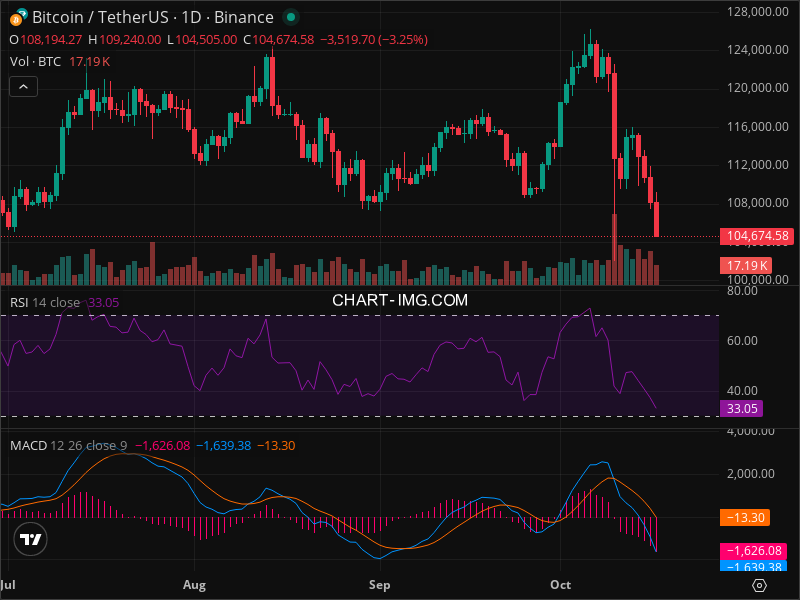Click the Oct label on time axis
800x600 pixels.
561,584
